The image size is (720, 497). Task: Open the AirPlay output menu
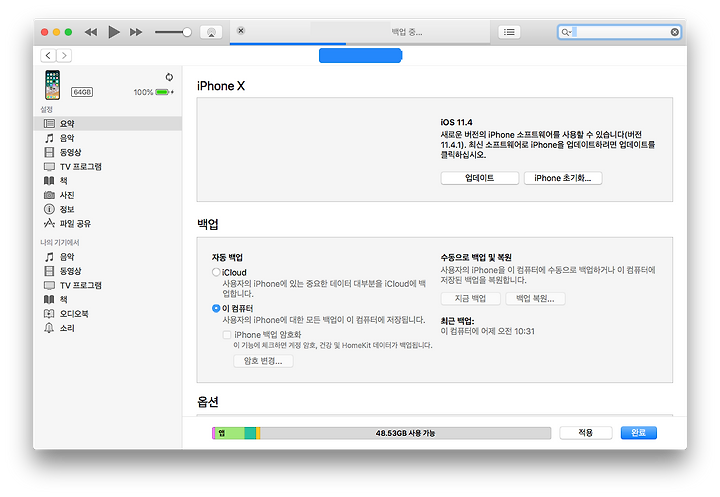click(x=211, y=32)
